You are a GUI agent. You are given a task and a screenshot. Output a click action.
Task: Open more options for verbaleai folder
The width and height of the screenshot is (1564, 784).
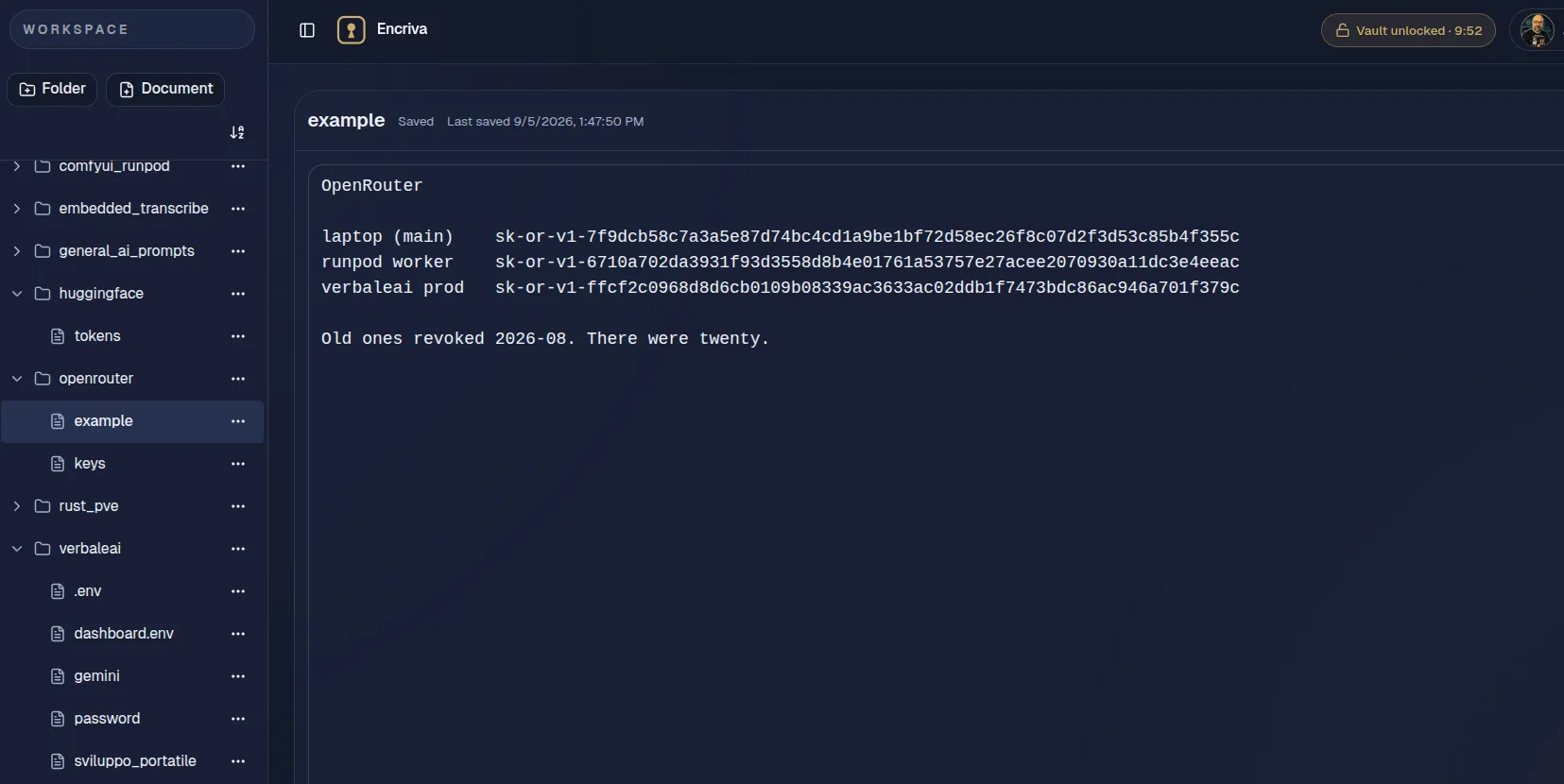pos(238,549)
